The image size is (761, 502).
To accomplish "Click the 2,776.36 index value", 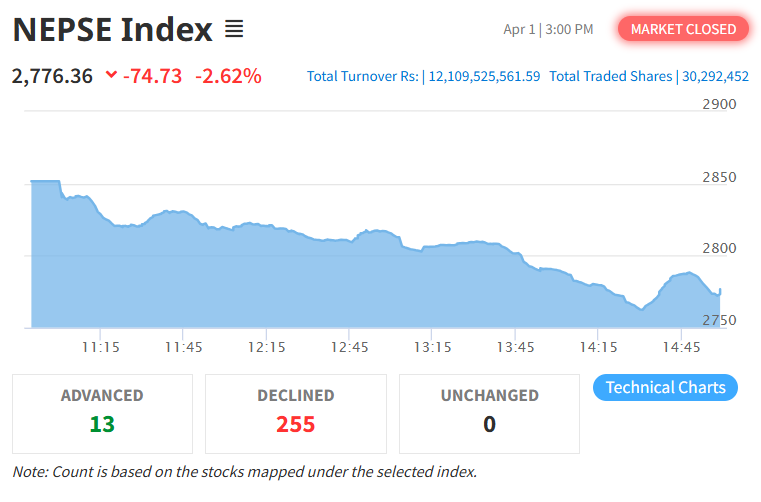I will click(x=51, y=75).
